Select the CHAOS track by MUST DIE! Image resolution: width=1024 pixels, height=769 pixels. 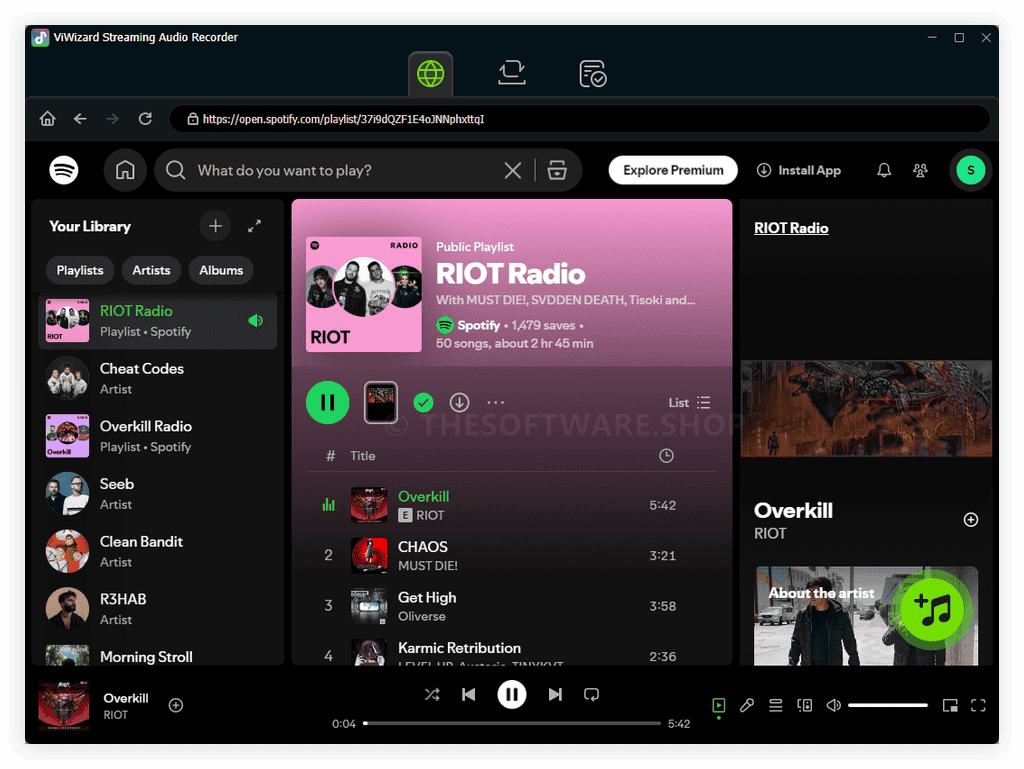[x=512, y=556]
